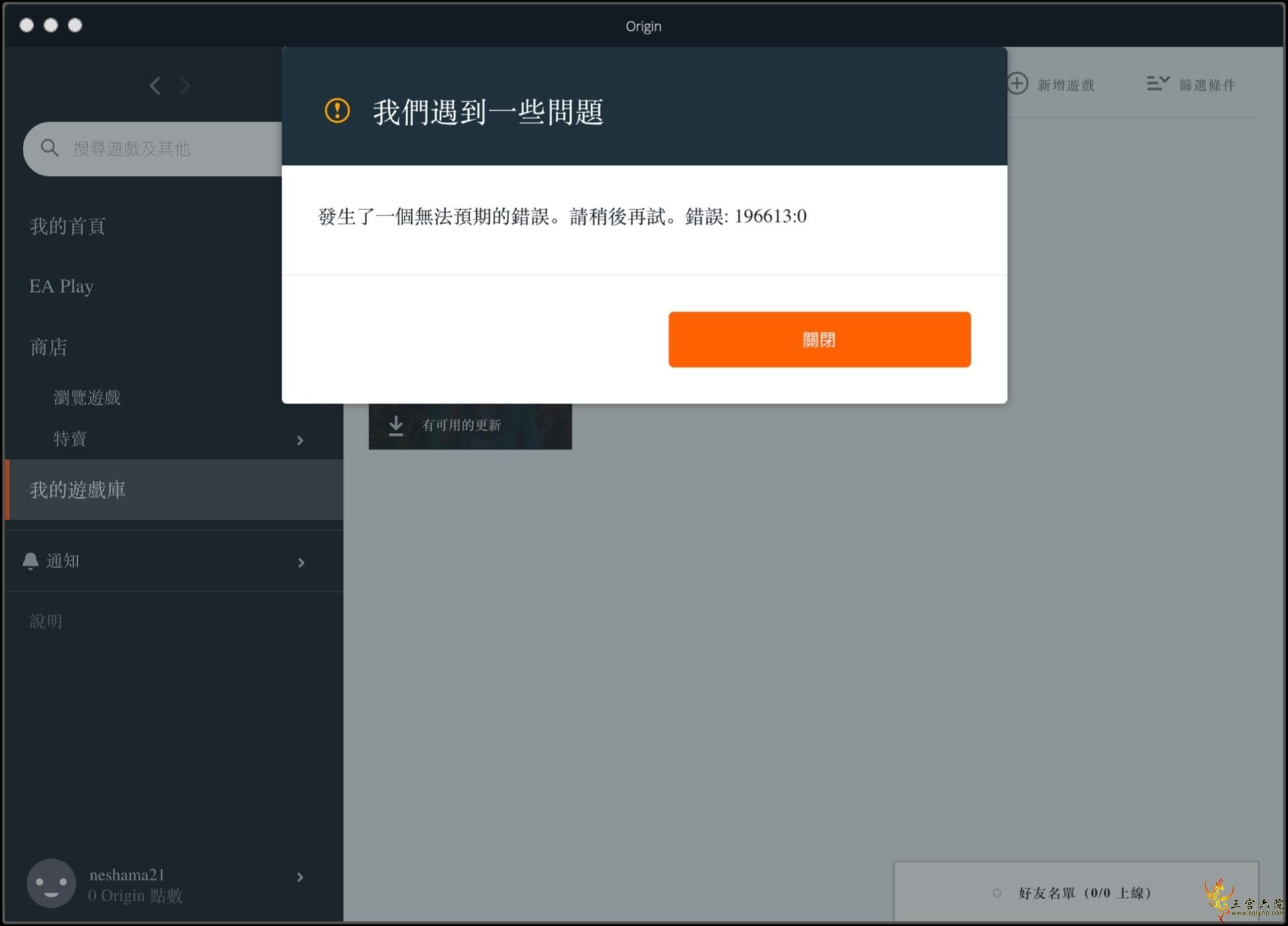Close the Origin window with the first titlebar dot
Viewport: 1288px width, 926px height.
click(27, 25)
